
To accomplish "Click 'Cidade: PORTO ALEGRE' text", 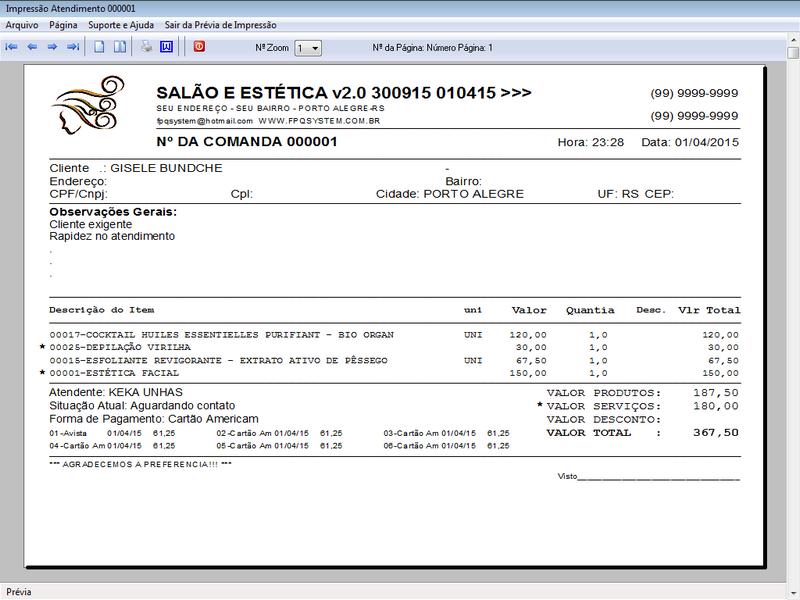I will coord(449,194).
